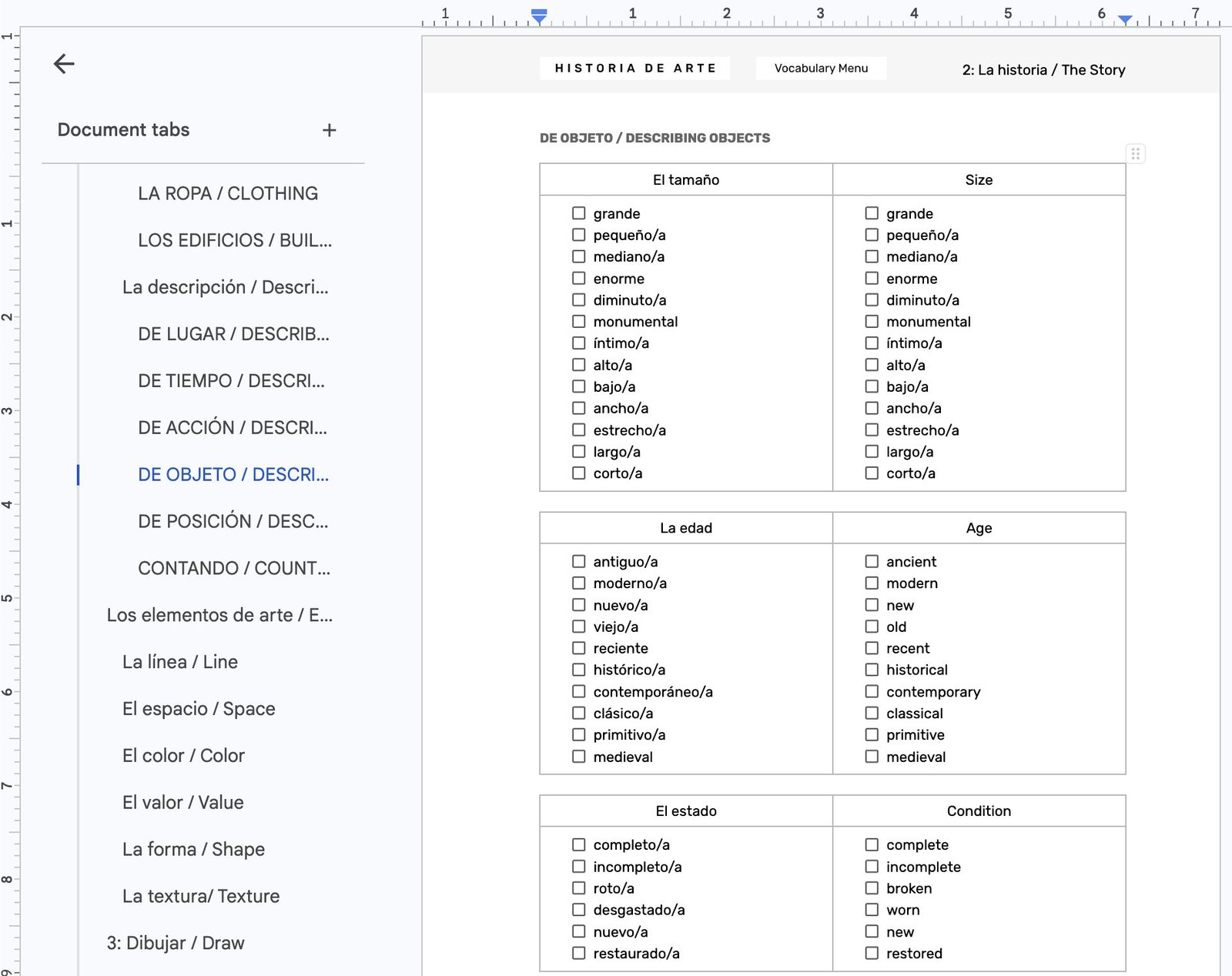The width and height of the screenshot is (1232, 976).
Task: Check the 'histórico/a' checkbox
Action: tap(579, 670)
